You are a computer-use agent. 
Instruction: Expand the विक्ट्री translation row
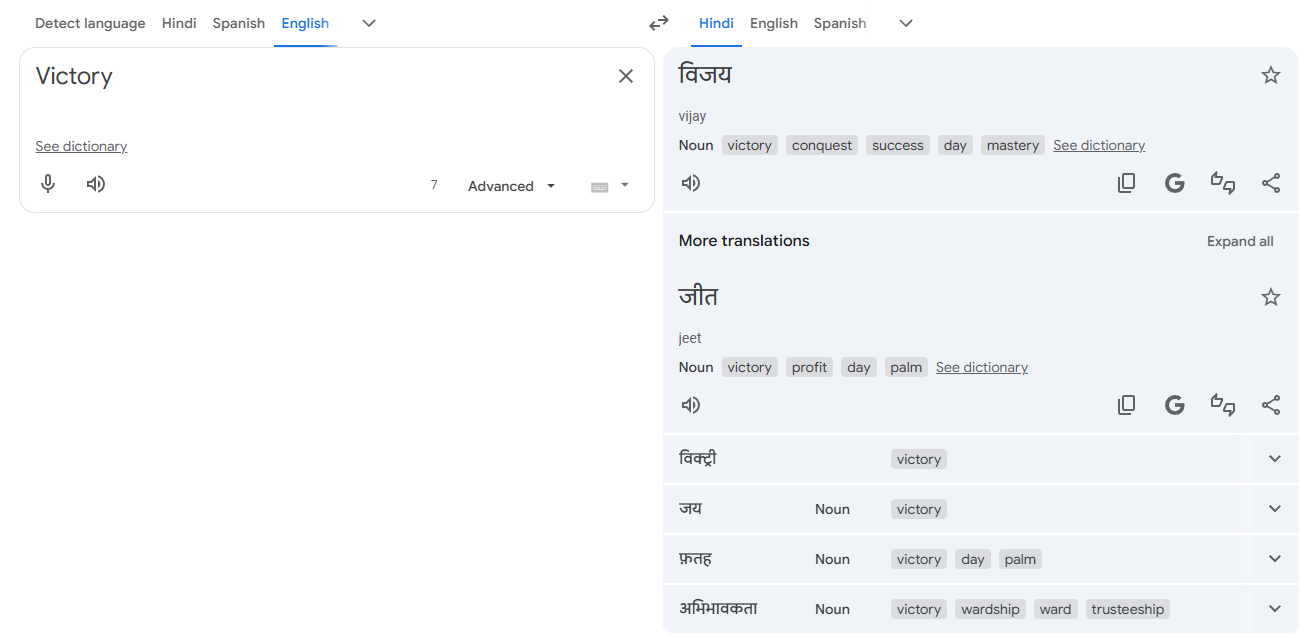(1275, 459)
